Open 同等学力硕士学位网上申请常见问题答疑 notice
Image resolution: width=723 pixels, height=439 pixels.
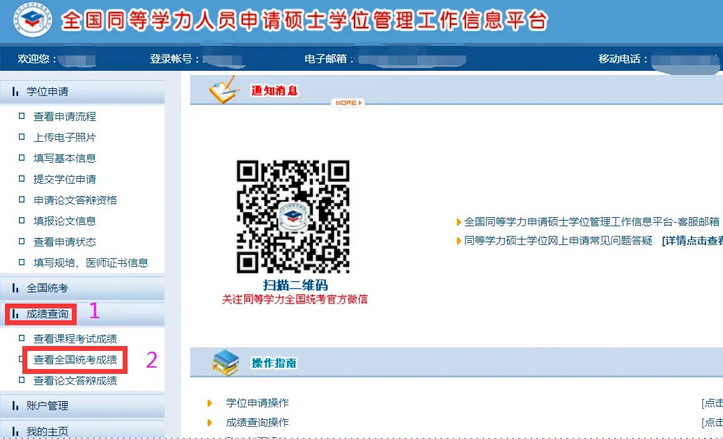click(x=558, y=241)
